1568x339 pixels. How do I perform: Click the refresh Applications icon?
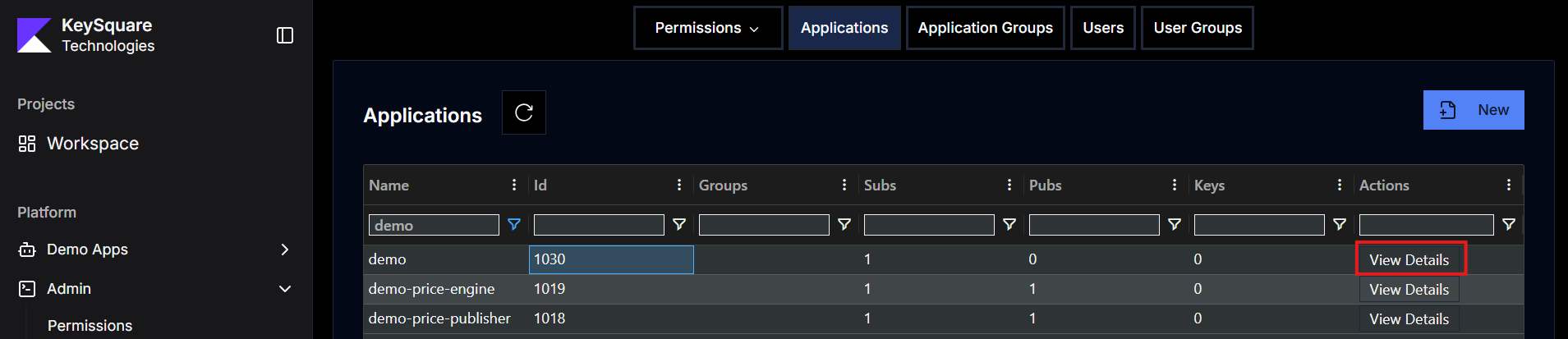click(x=524, y=112)
